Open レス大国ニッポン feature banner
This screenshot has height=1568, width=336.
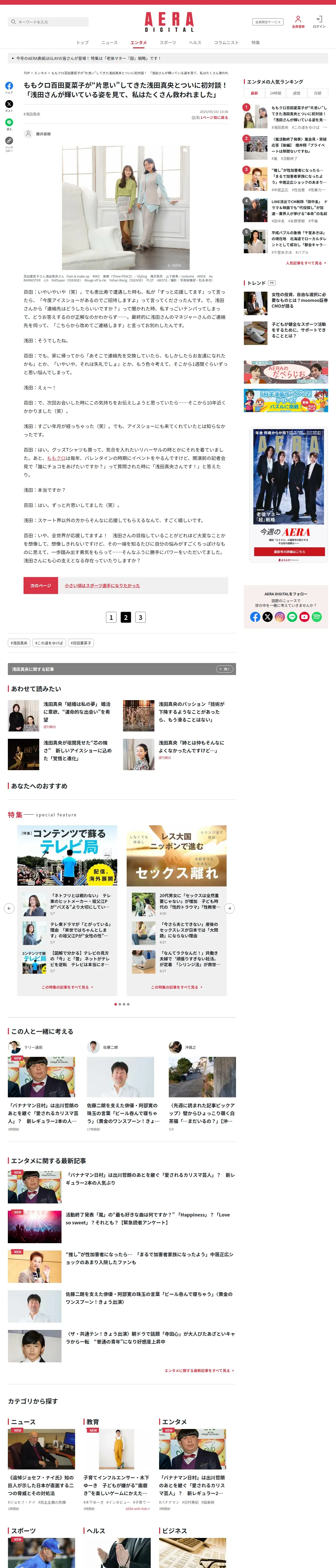(177, 856)
